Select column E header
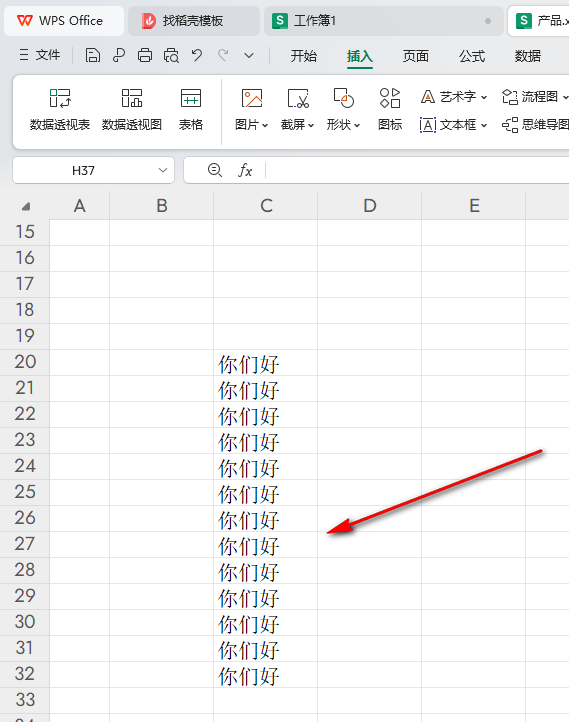The height and width of the screenshot is (722, 569). tap(474, 206)
